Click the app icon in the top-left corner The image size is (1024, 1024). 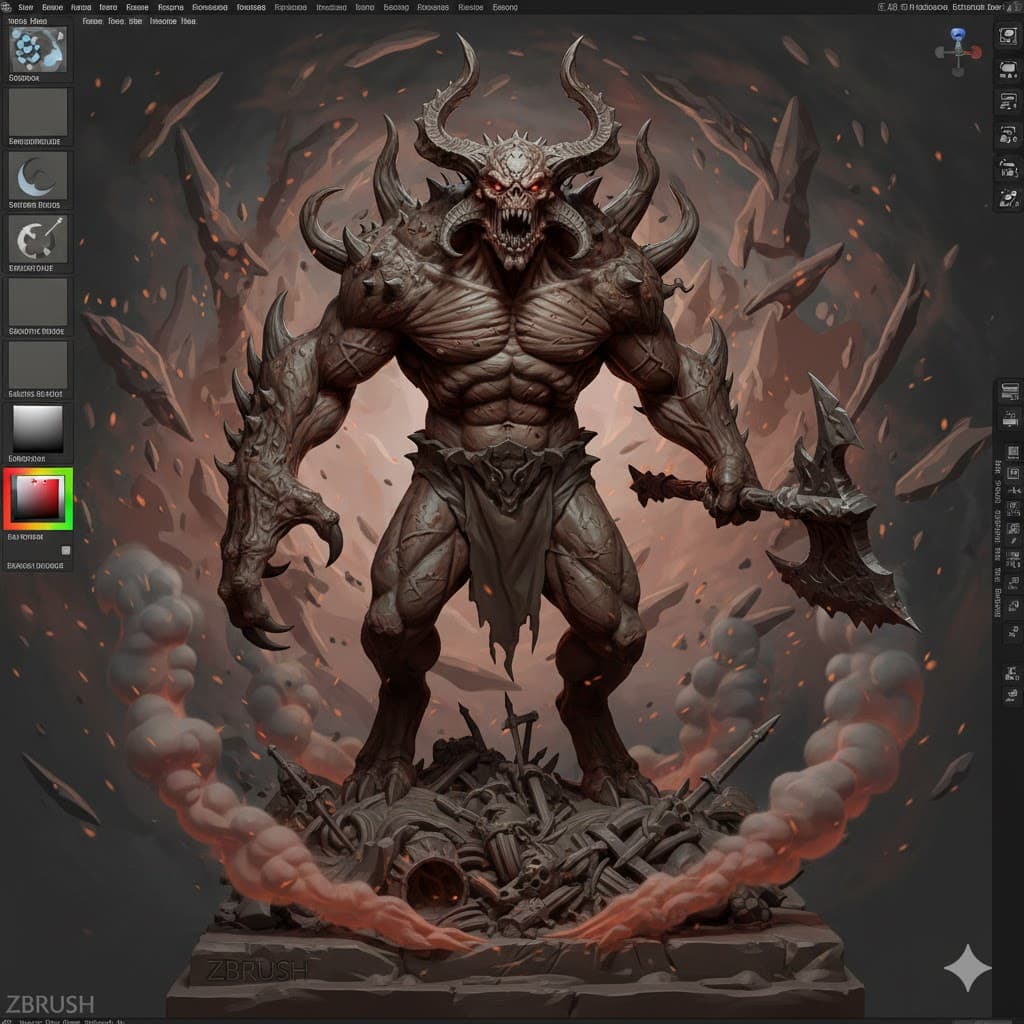[x=7, y=7]
